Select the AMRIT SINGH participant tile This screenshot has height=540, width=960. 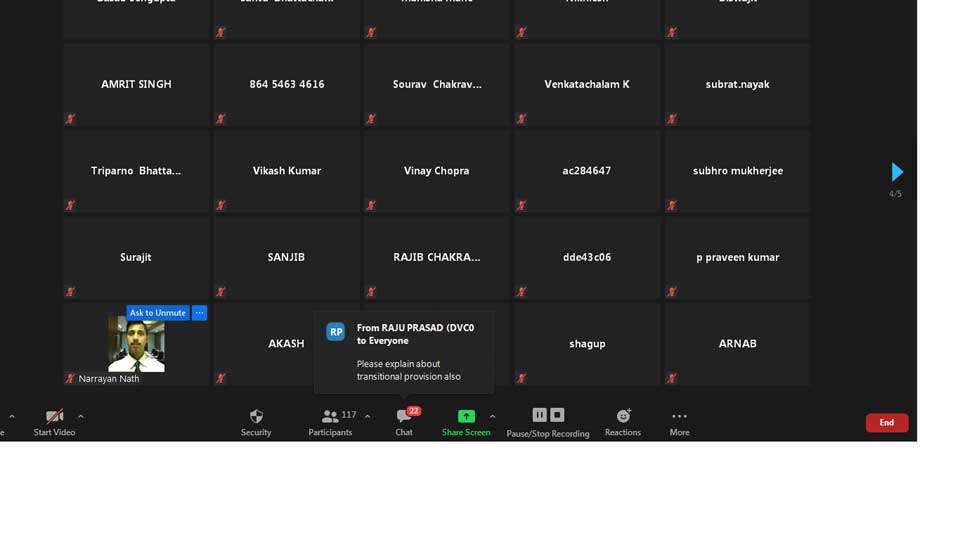[137, 84]
